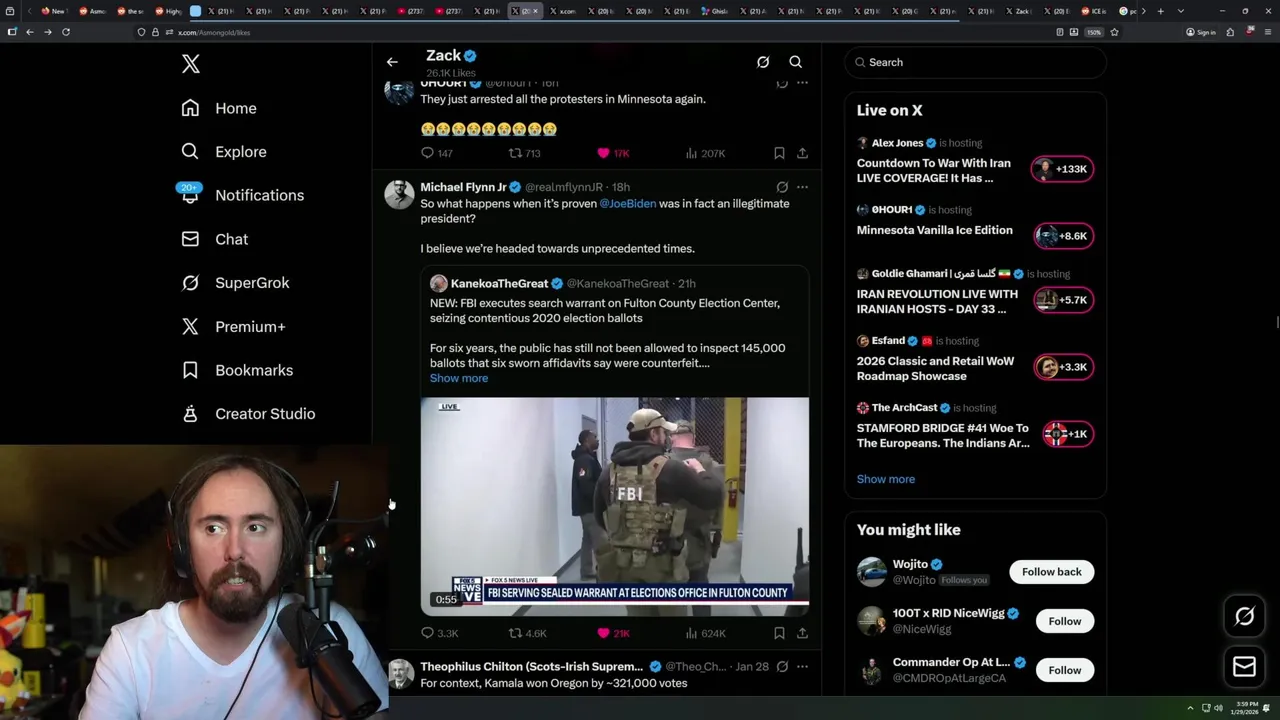
Task: Open Explore from the sidebar
Action: (x=224, y=152)
